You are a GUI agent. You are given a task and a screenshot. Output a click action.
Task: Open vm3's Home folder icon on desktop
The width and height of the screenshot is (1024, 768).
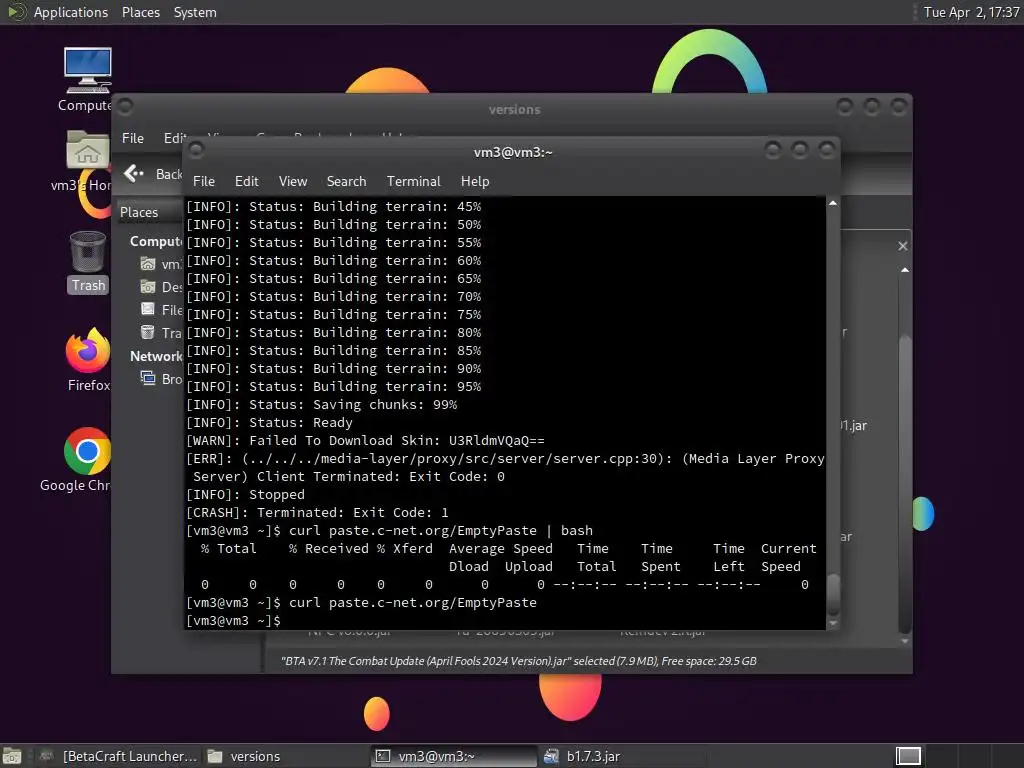88,150
